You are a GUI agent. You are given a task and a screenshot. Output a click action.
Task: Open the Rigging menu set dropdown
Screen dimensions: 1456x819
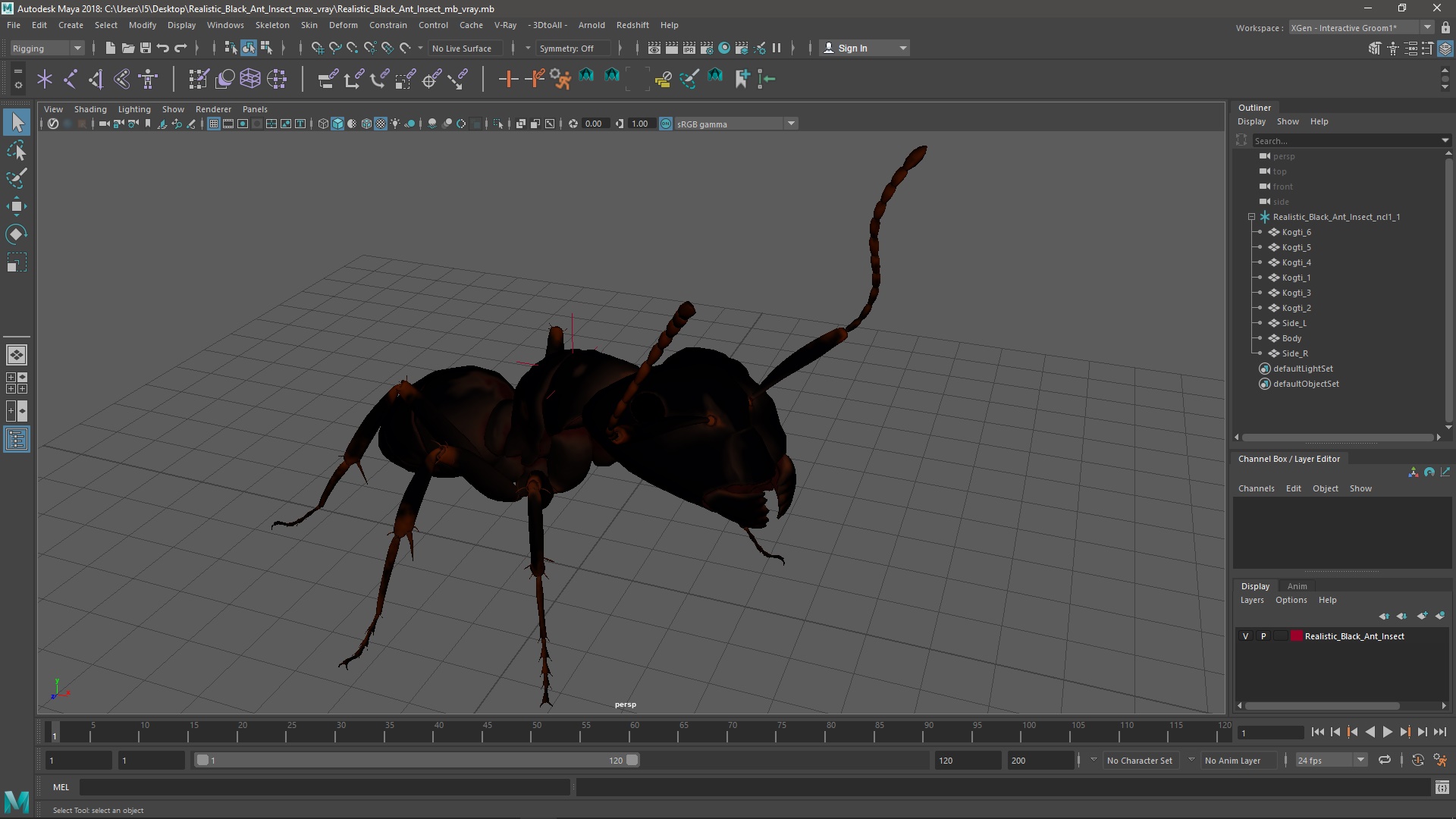pos(47,48)
